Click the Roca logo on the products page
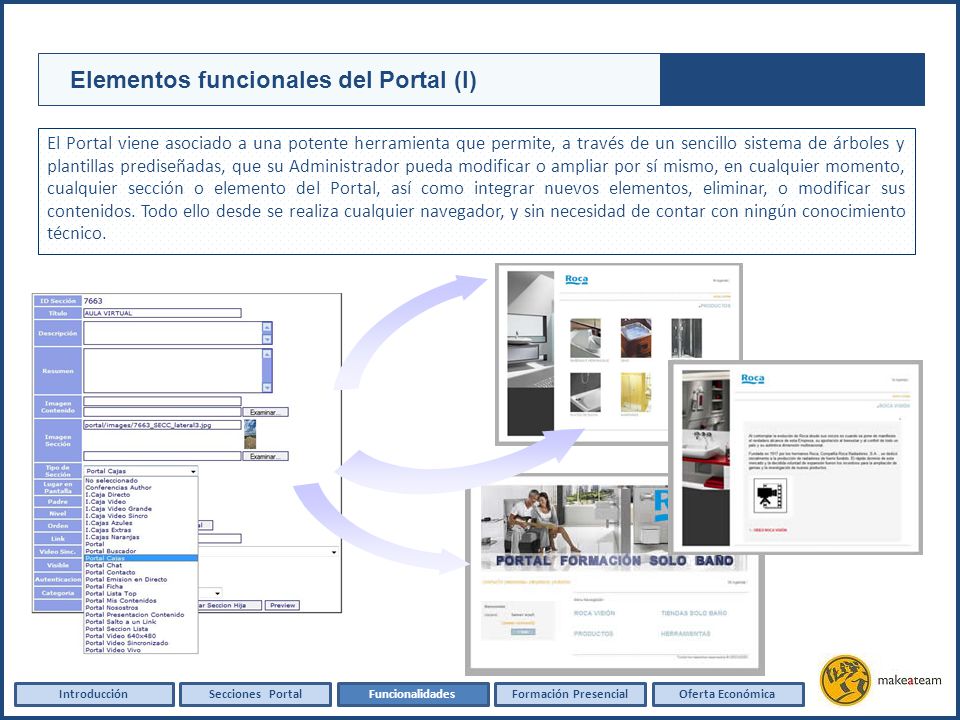 coord(576,280)
